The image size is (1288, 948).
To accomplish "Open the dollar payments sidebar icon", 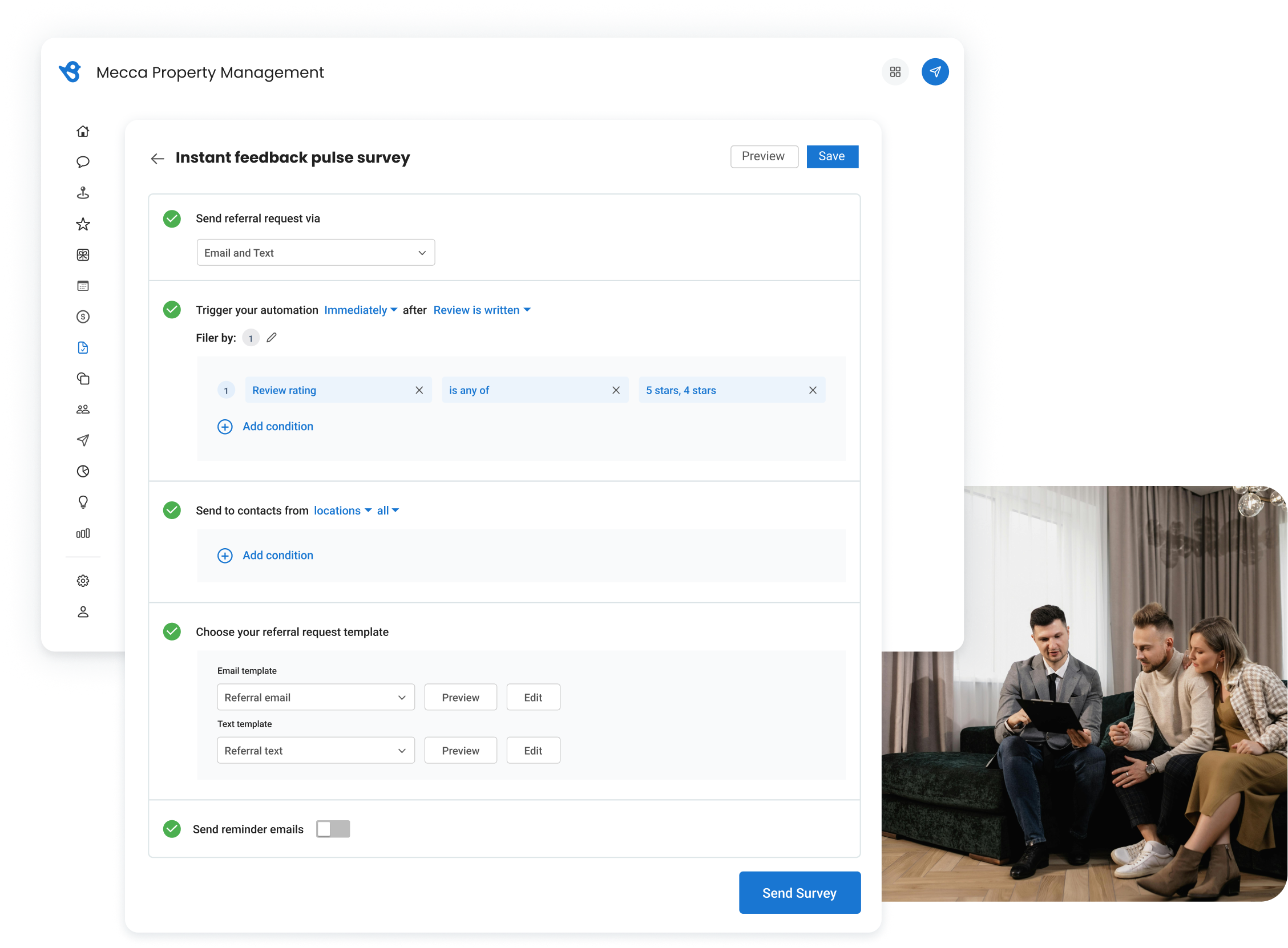I will click(x=83, y=317).
